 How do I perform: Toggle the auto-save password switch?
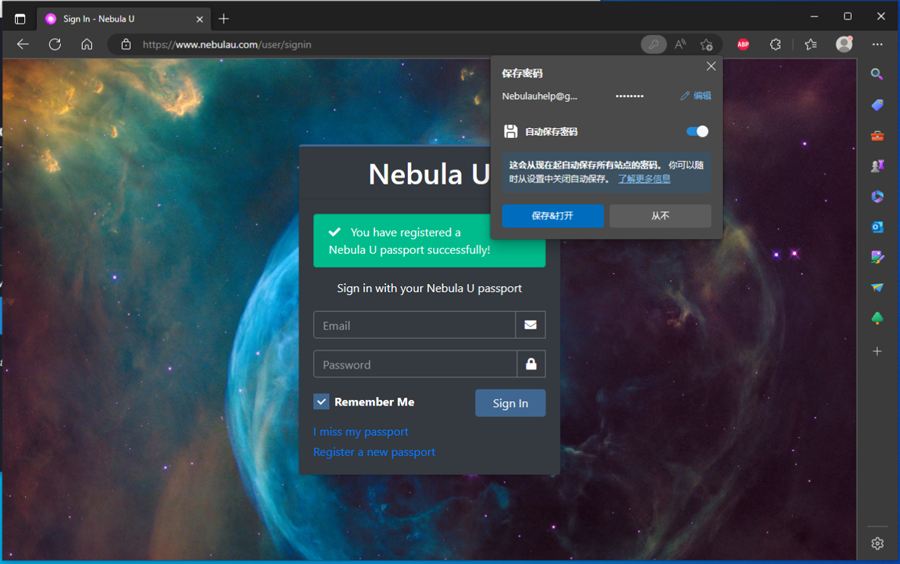697,131
